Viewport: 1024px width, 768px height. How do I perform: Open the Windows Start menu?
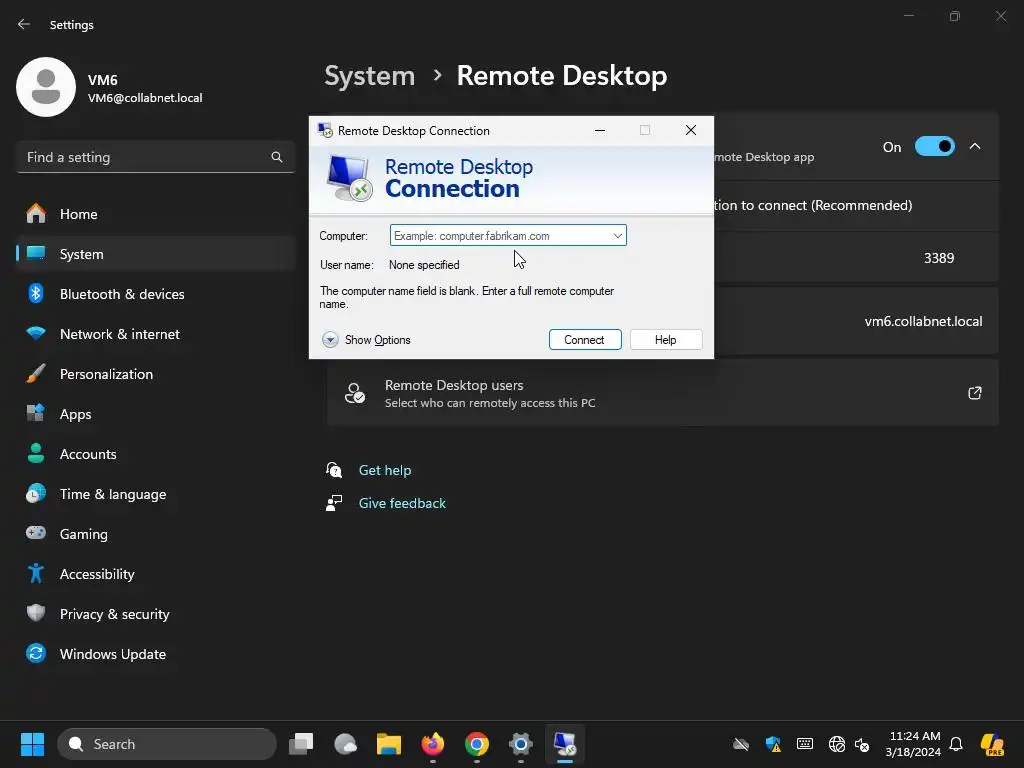32,744
